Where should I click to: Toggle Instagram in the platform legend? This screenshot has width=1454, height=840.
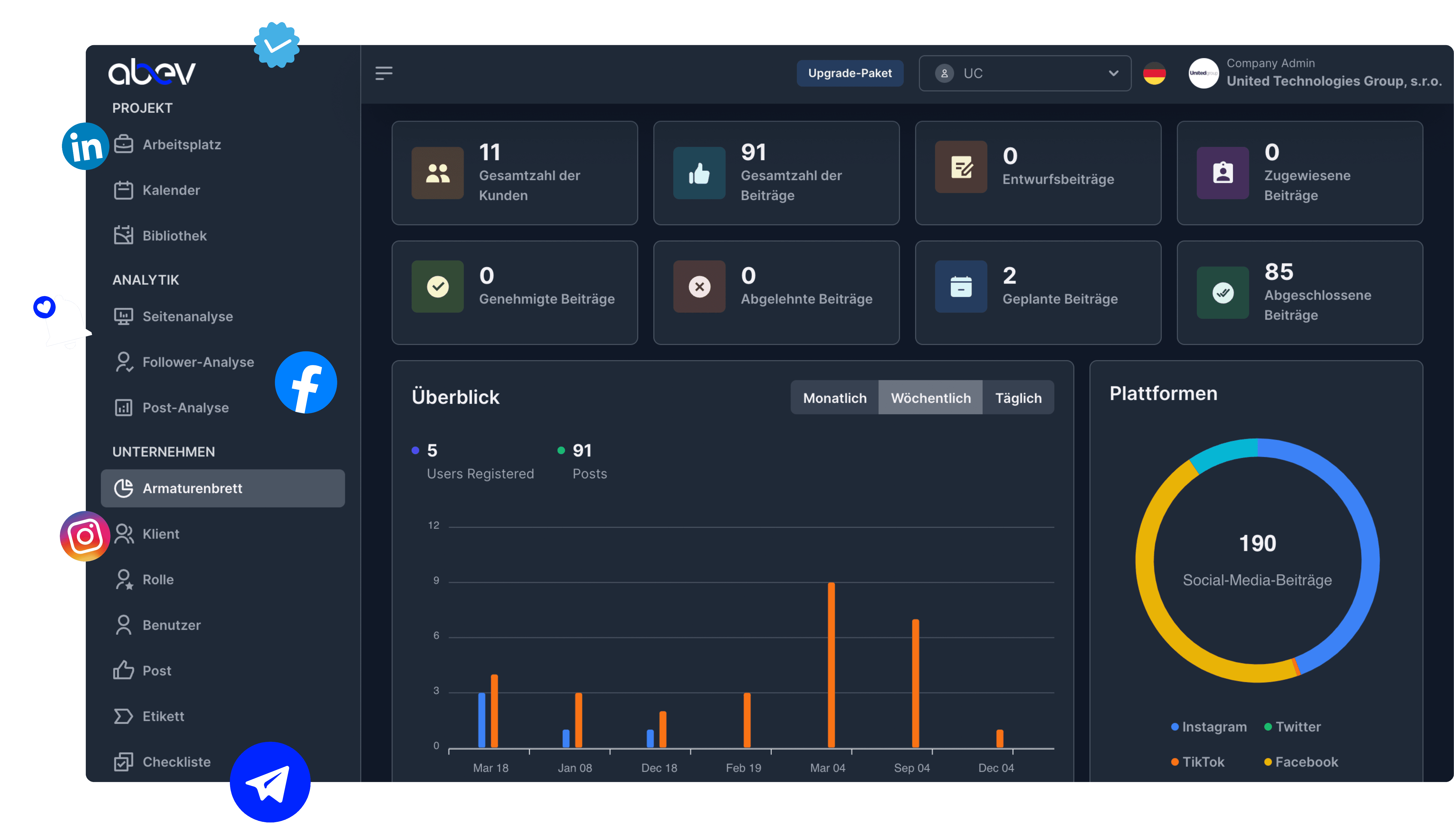click(1209, 726)
